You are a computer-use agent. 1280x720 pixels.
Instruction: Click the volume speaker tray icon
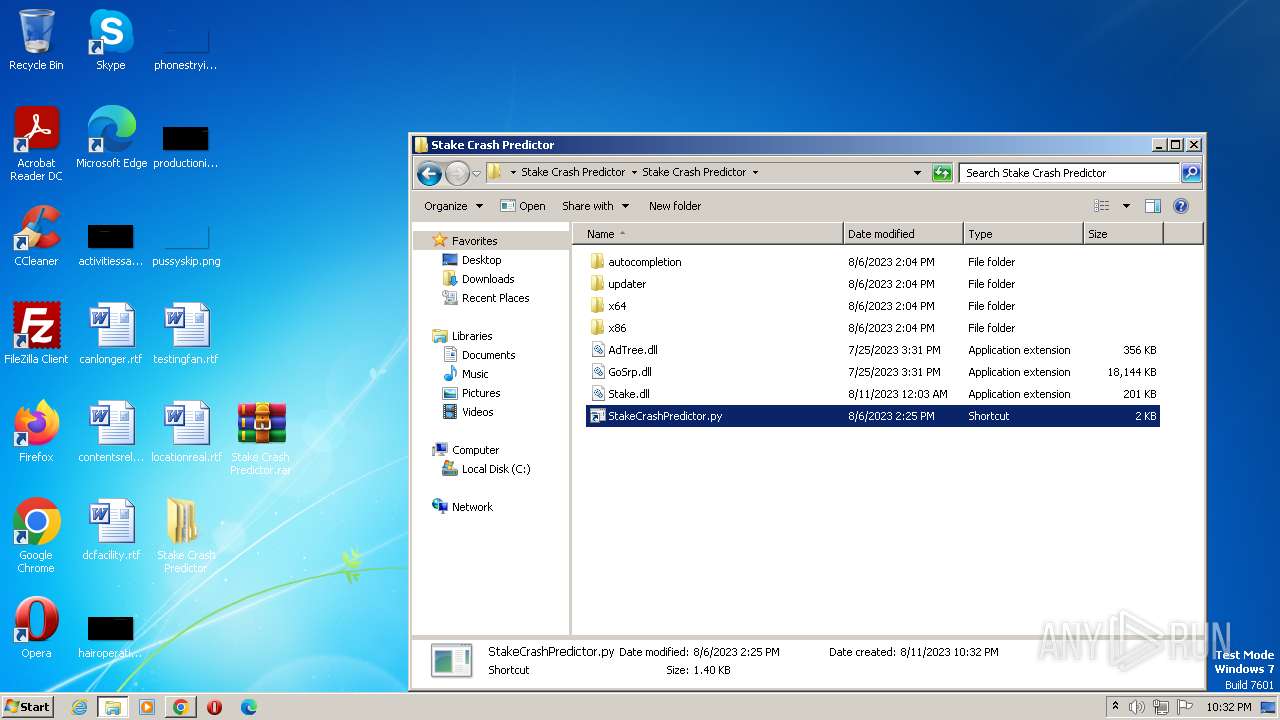pos(1137,707)
